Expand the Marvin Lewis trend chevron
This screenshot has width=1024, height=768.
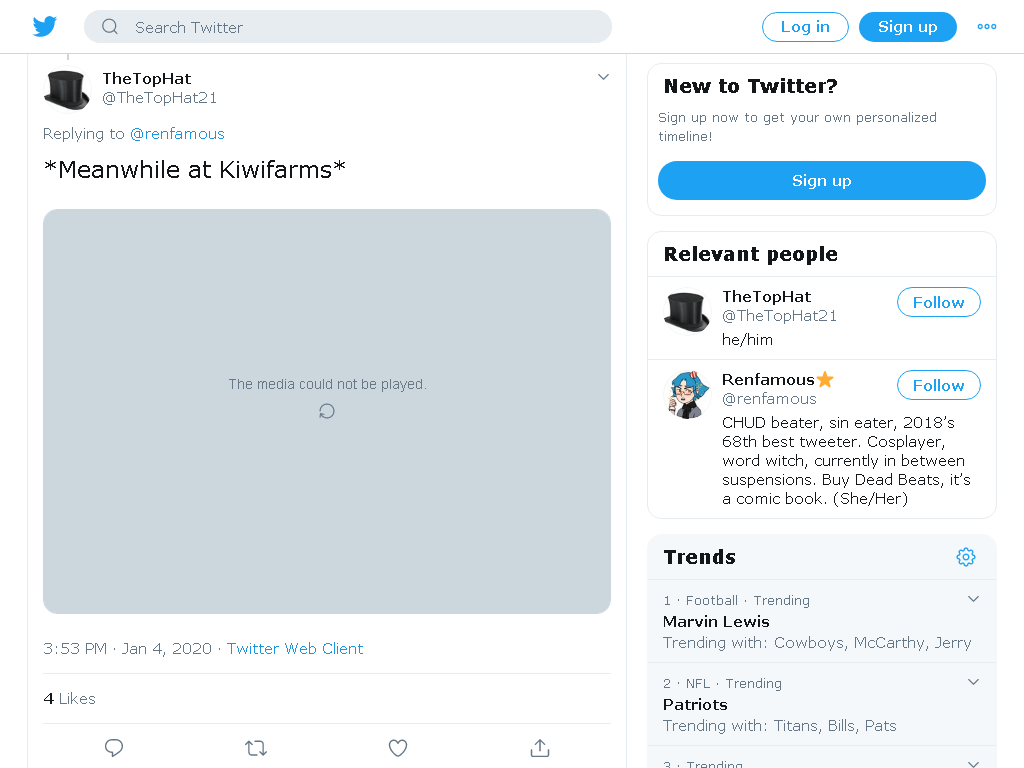pyautogui.click(x=973, y=599)
